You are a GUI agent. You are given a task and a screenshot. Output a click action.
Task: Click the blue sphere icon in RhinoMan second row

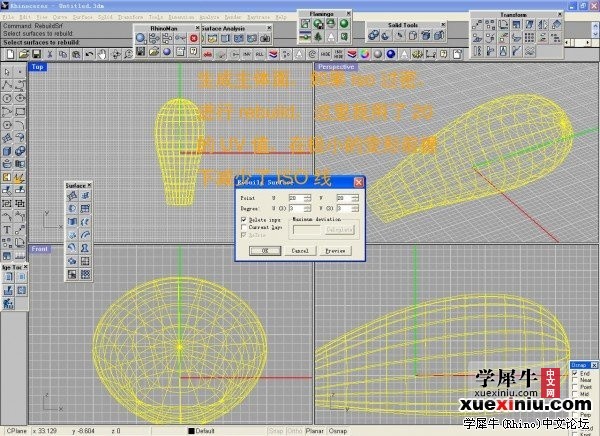tap(167, 51)
